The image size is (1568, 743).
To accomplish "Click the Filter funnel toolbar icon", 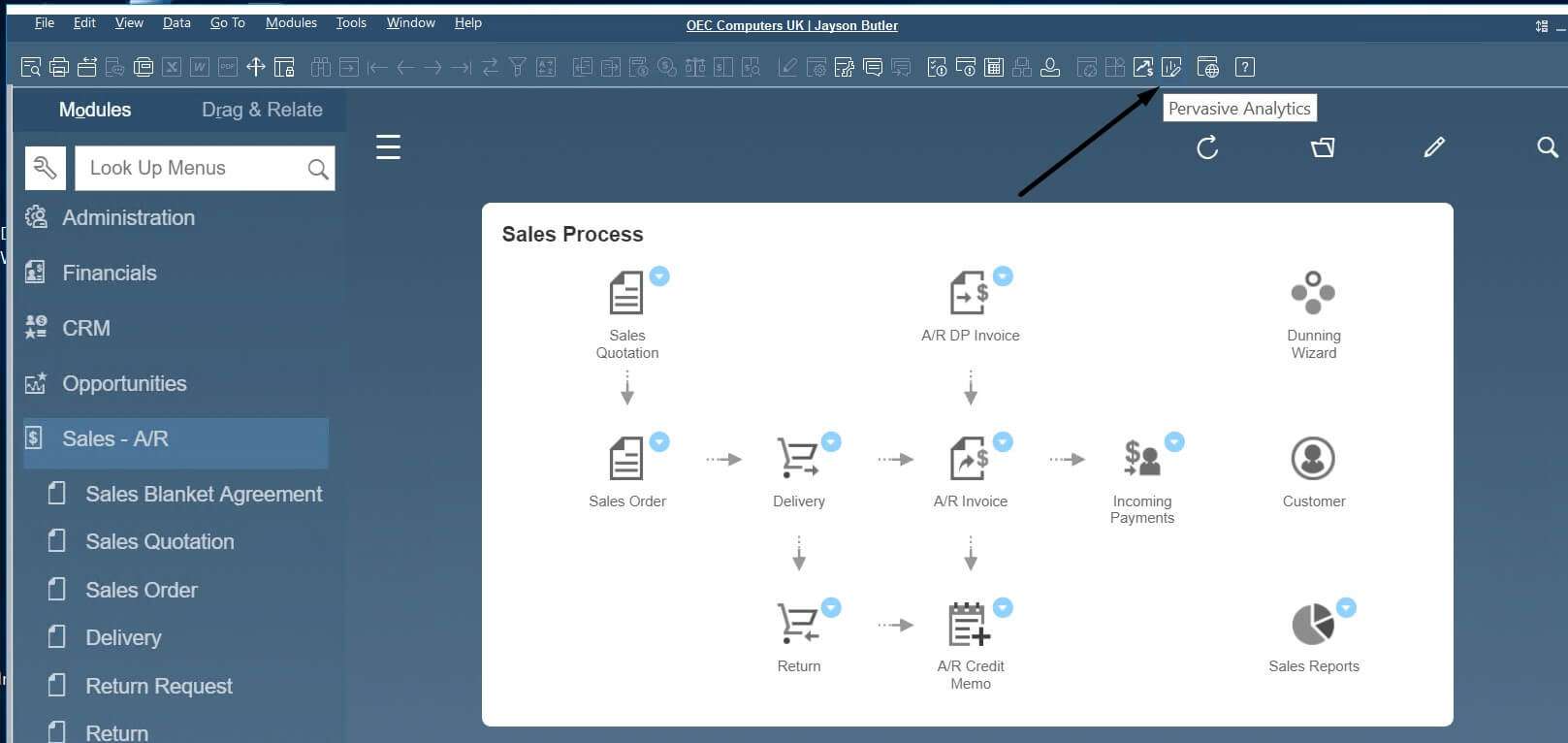I will 518,67.
